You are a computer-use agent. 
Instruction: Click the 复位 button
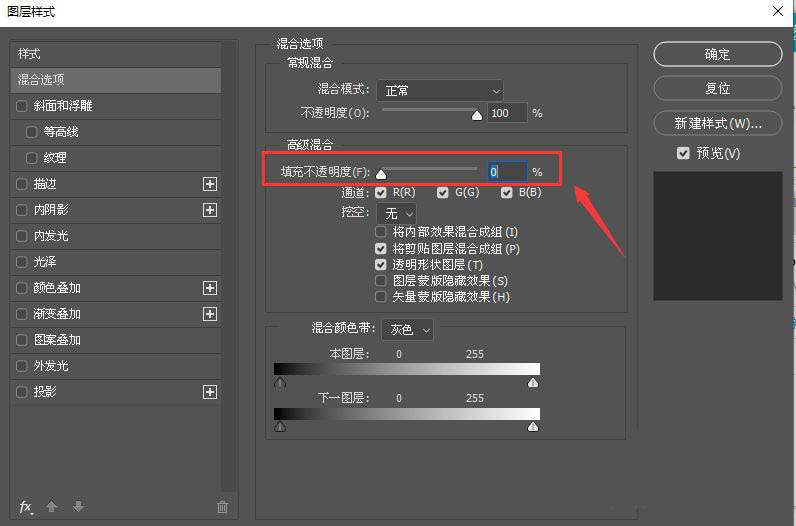(x=718, y=88)
